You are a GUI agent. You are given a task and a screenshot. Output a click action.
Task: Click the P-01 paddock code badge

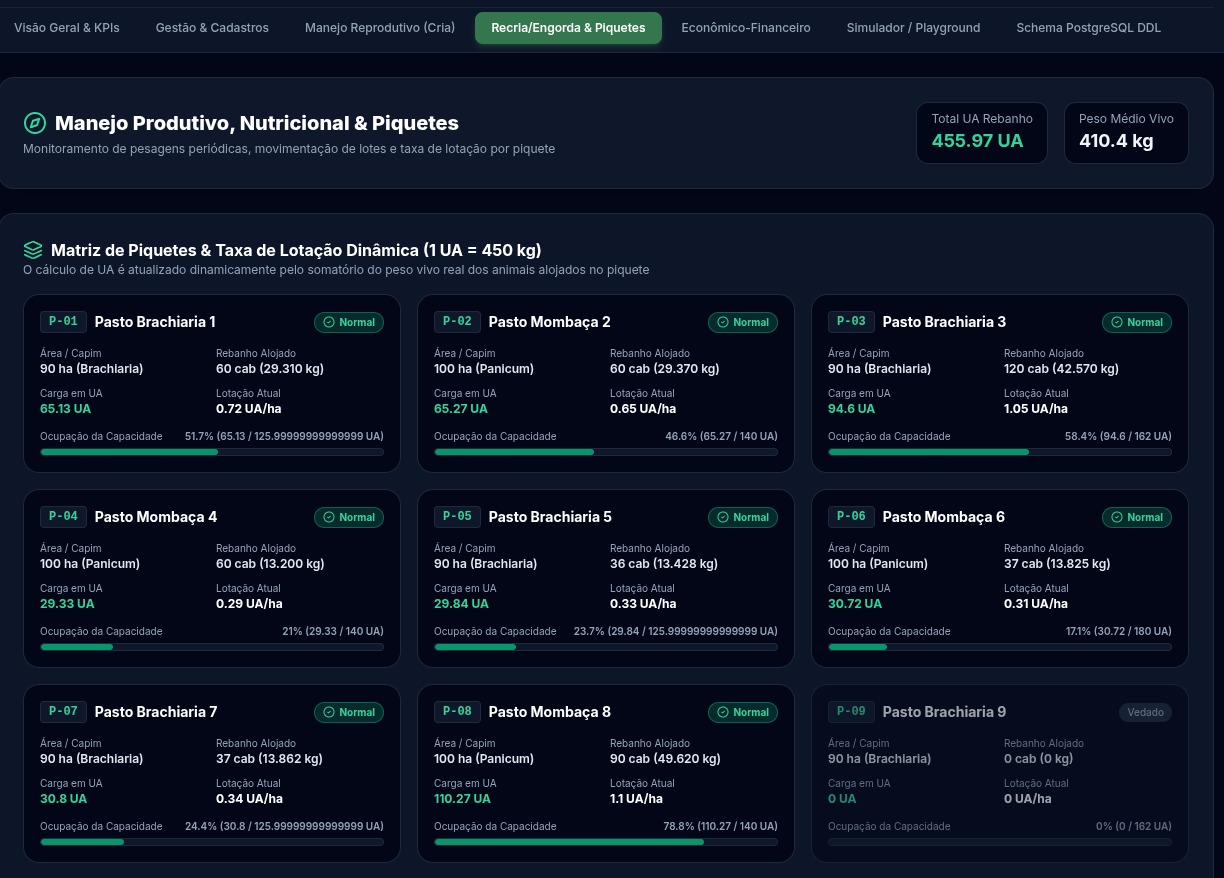pos(63,321)
